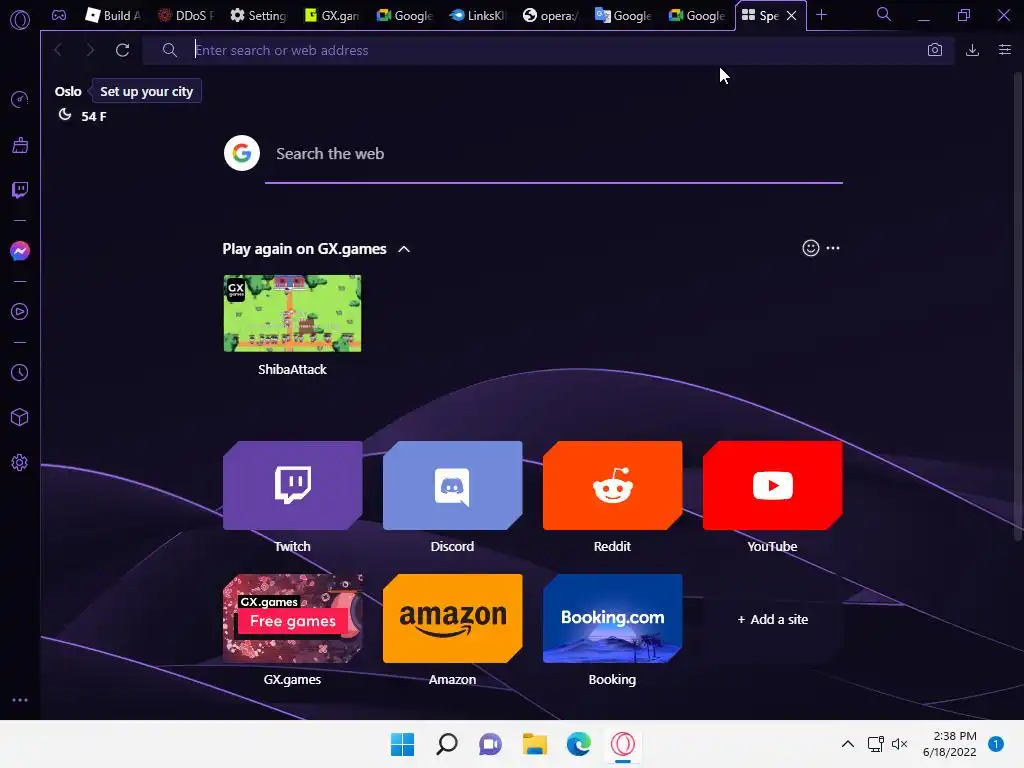This screenshot has height=768, width=1024.
Task: Open clock and date in taskbar
Action: click(x=949, y=744)
